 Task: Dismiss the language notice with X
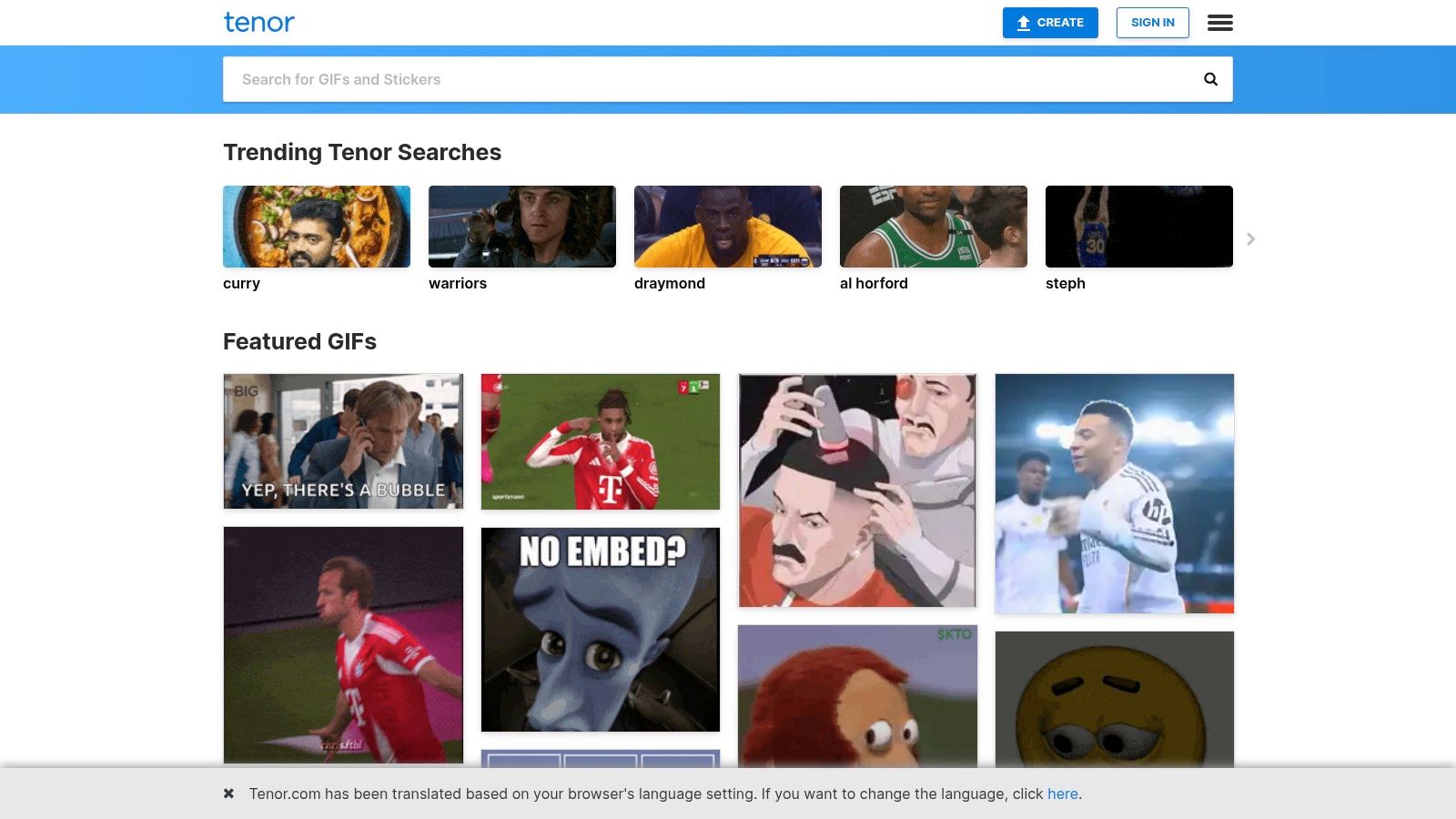229,794
